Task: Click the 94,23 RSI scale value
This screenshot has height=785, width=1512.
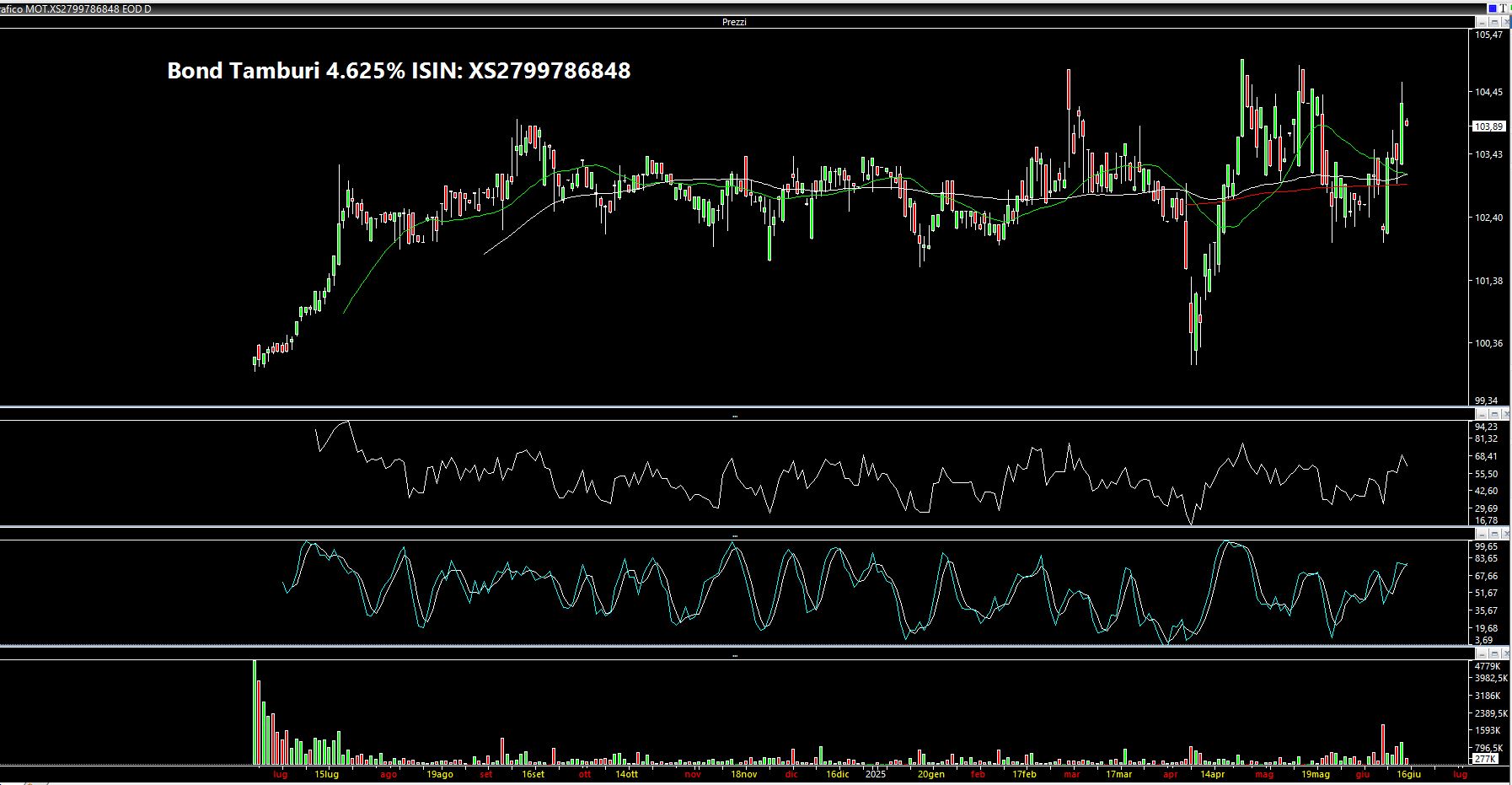Action: (1486, 427)
